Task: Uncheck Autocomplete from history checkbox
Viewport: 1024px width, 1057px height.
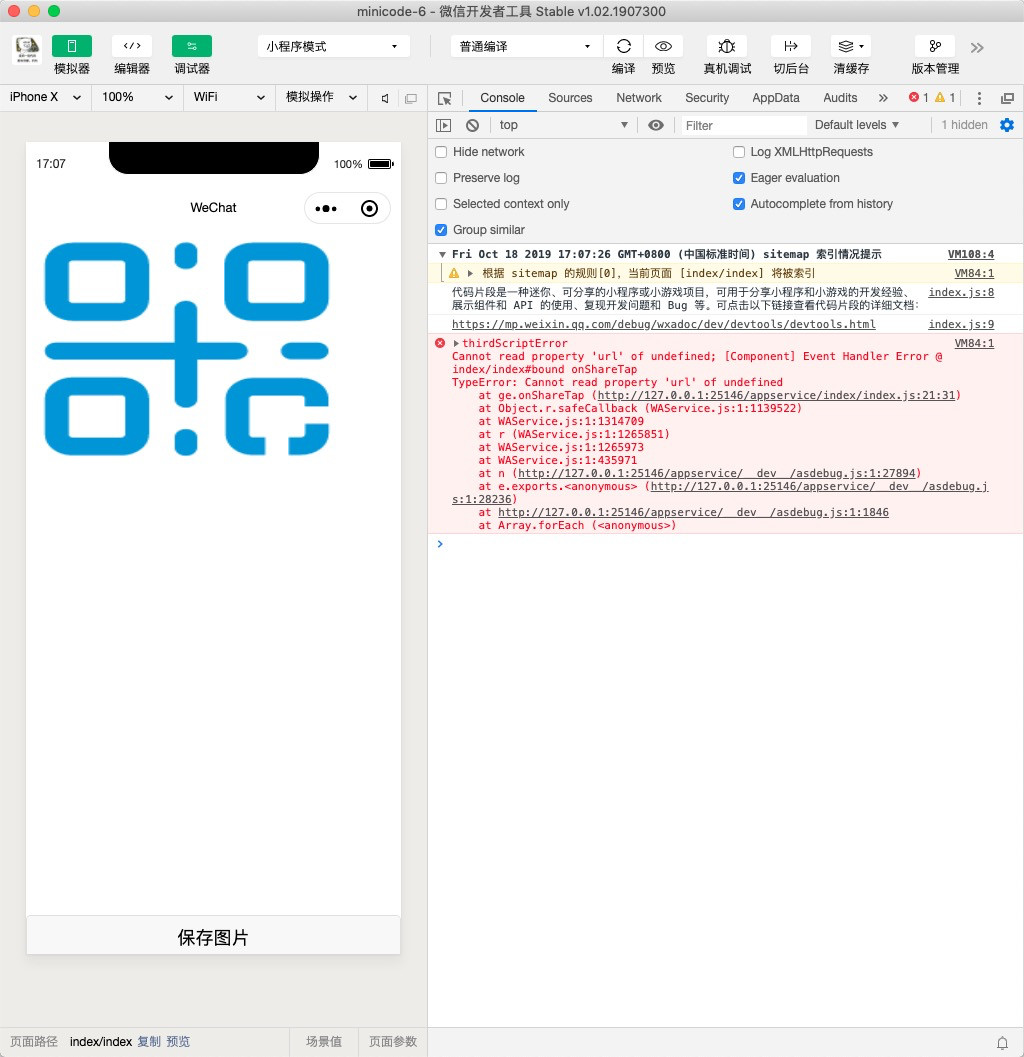Action: (739, 204)
